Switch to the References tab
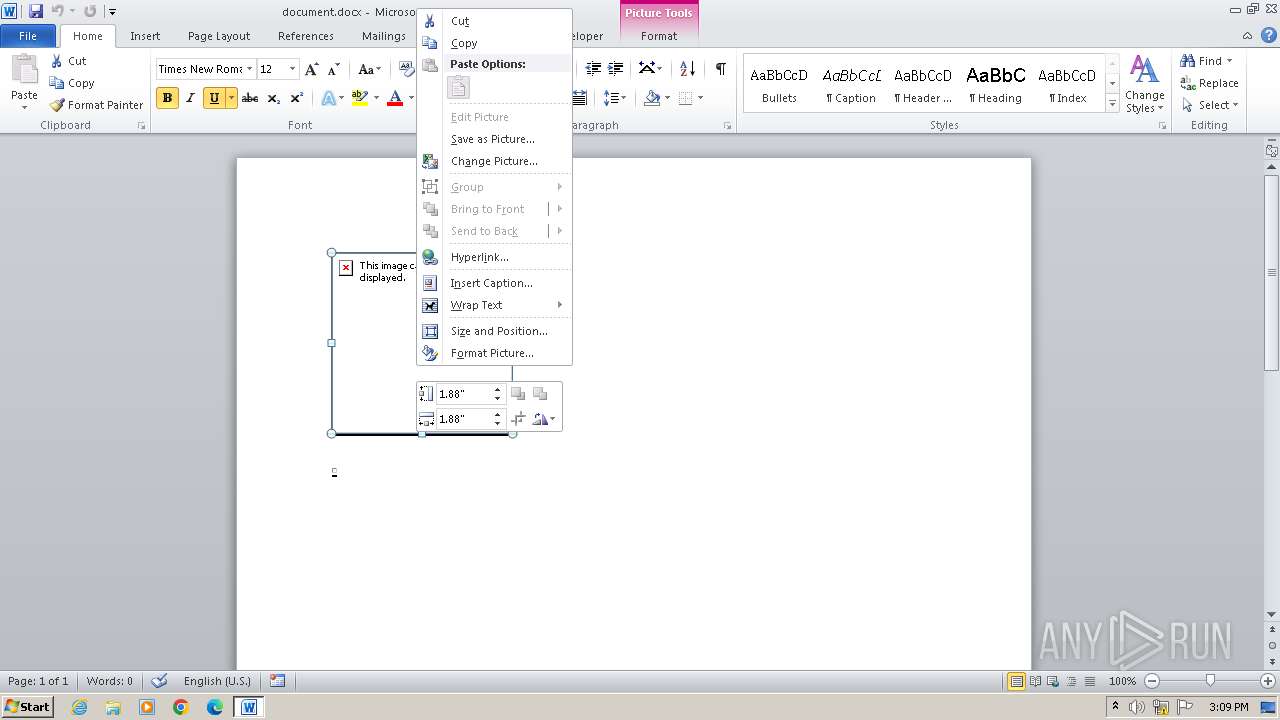Screen dimensions: 1280x720 (x=306, y=36)
